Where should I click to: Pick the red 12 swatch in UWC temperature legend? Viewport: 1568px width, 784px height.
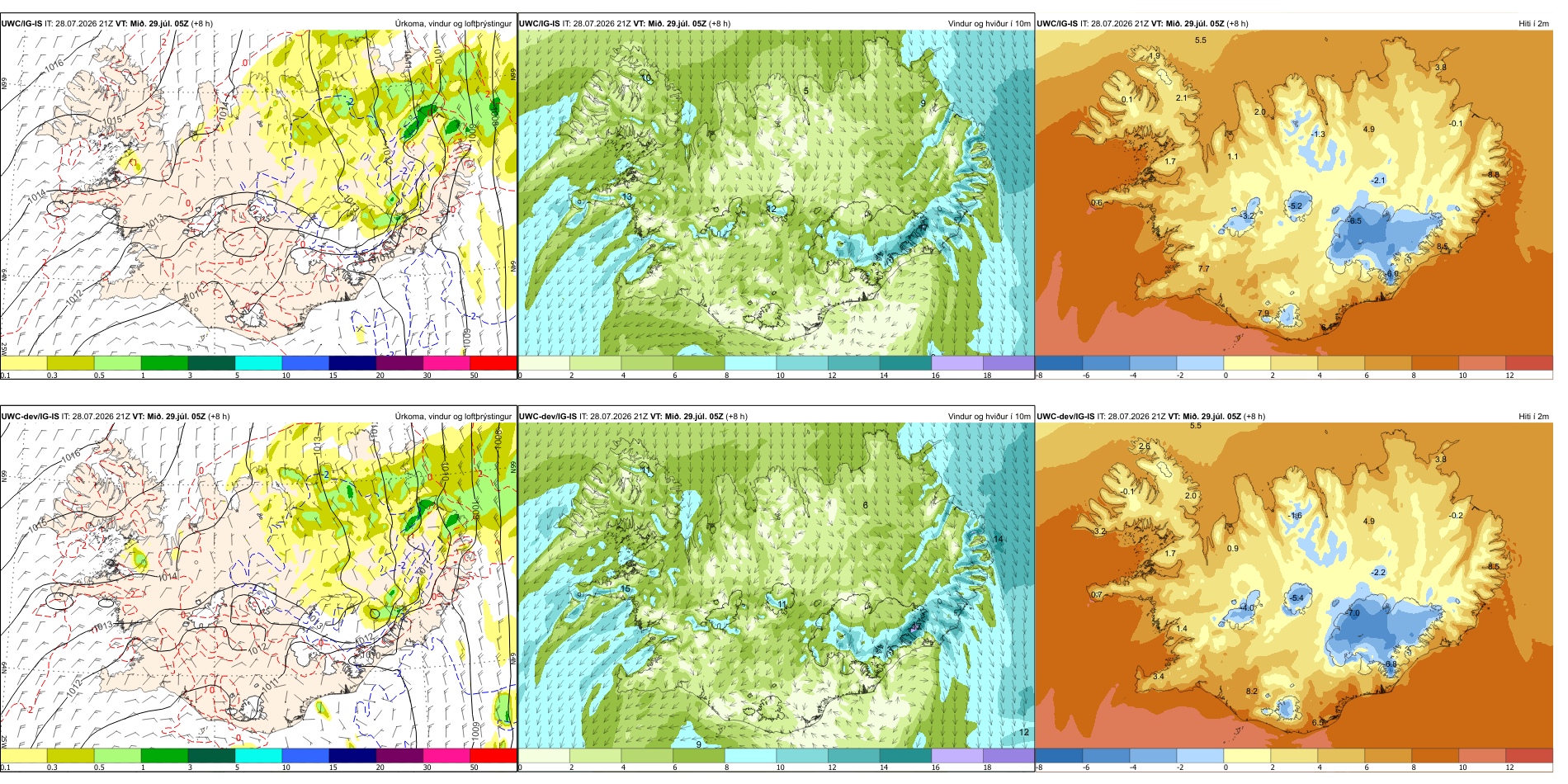[1529, 363]
